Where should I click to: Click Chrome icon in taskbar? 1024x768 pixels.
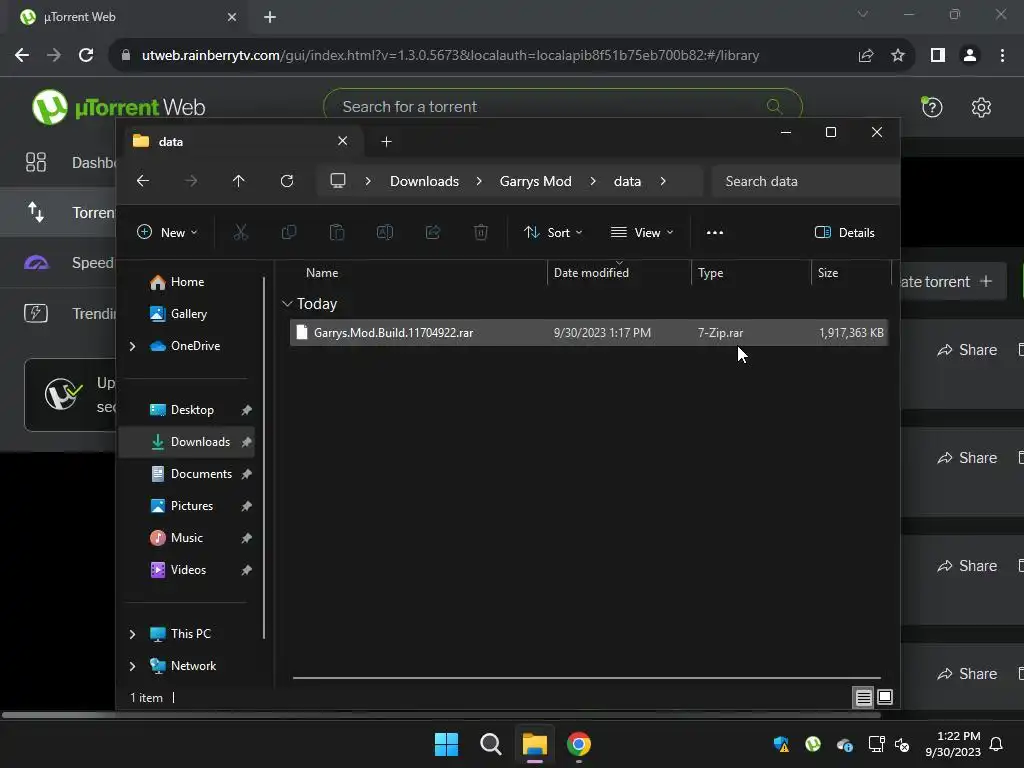coord(579,744)
